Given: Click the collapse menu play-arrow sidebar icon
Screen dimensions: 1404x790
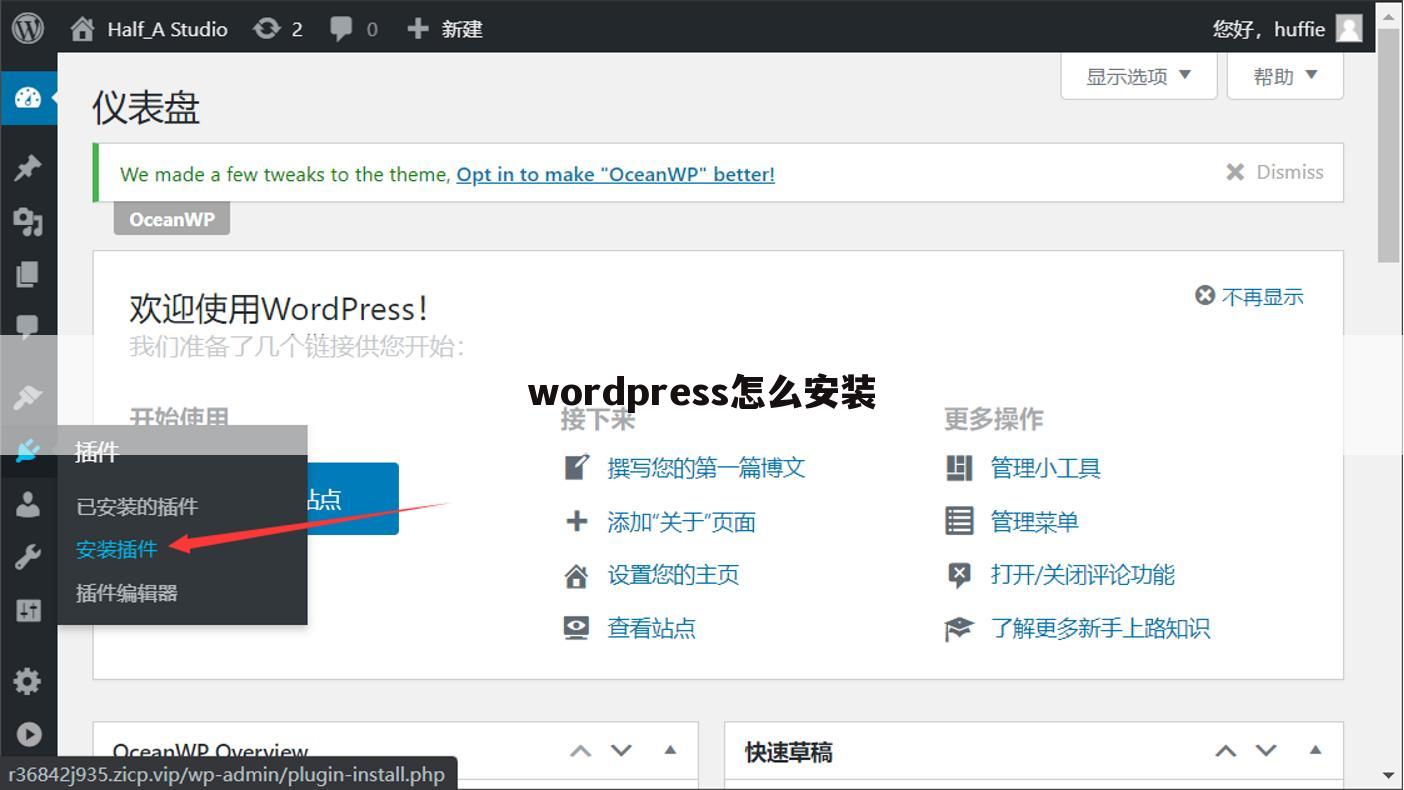Looking at the screenshot, I should pyautogui.click(x=28, y=734).
